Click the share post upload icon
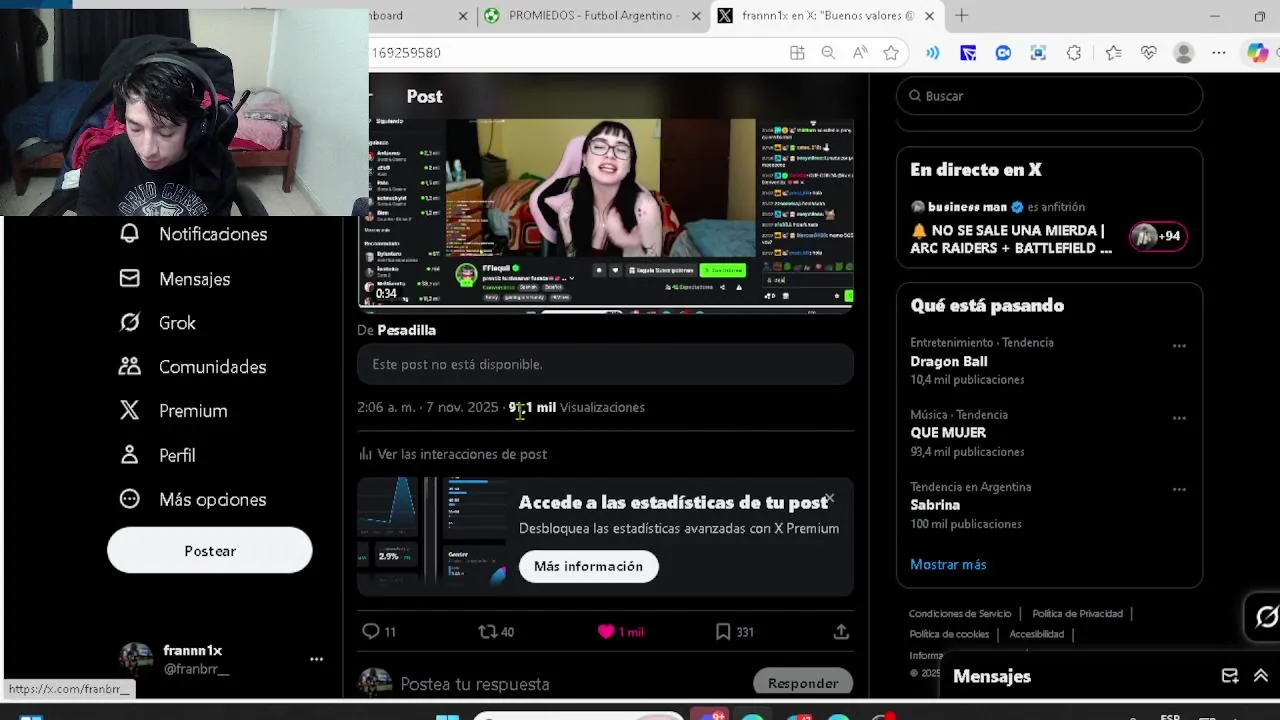 click(841, 631)
